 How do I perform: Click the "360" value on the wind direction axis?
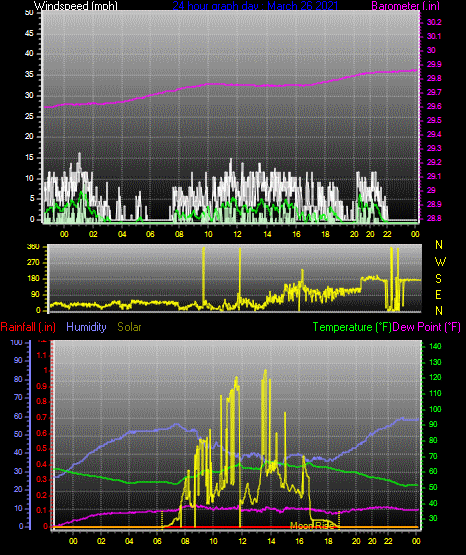[x=33, y=247]
